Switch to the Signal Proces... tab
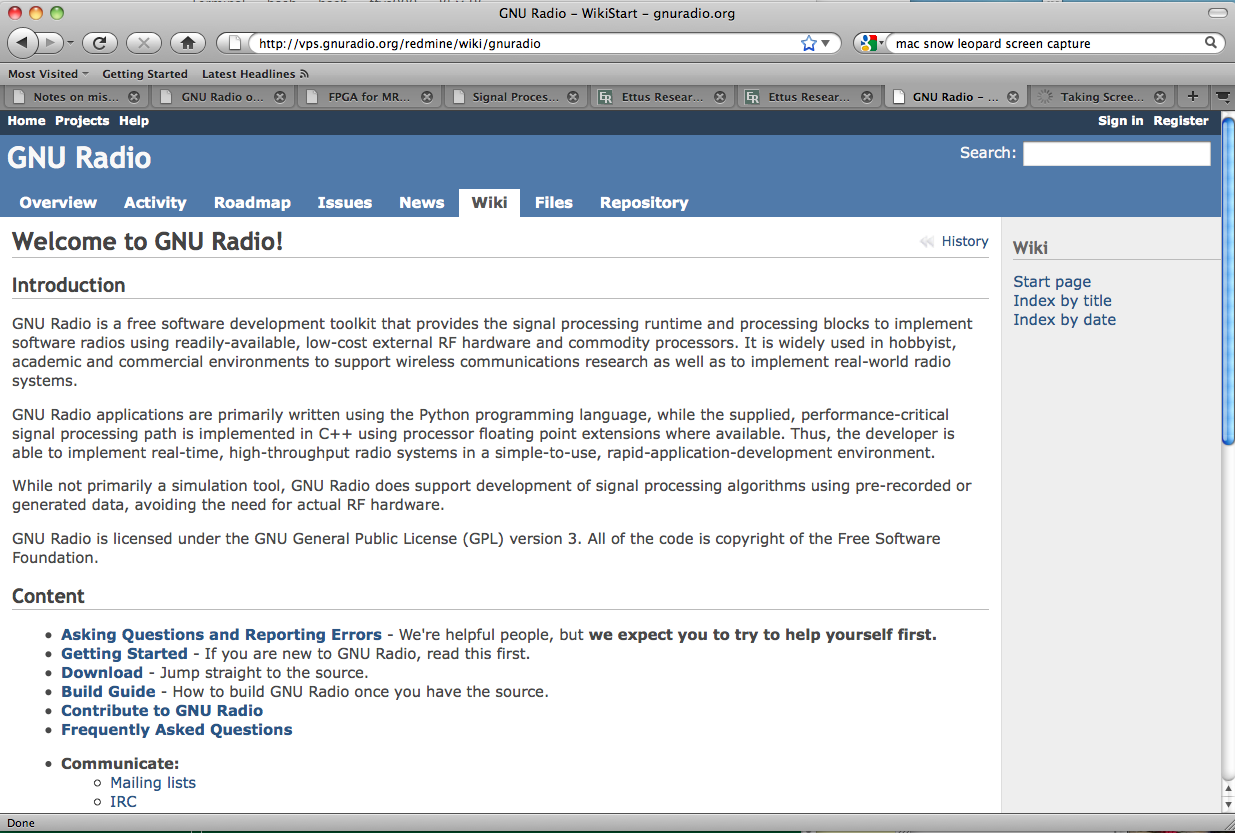The width and height of the screenshot is (1235, 833). coord(515,97)
